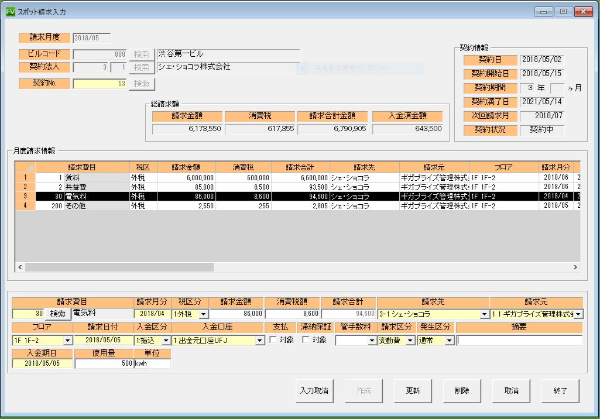Open the 発生区分 dropdown showing 通常
Viewport: 600px width, 419px height.
pos(450,340)
